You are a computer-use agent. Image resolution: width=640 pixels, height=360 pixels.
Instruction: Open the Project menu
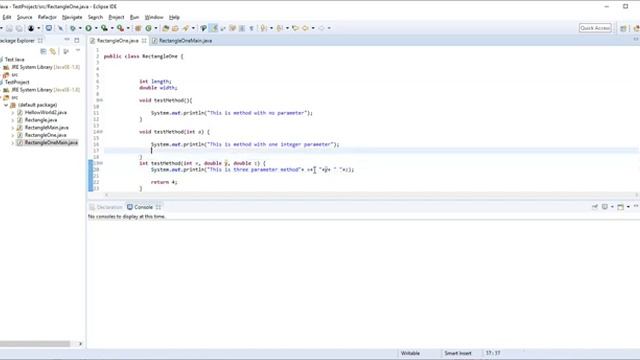116,17
